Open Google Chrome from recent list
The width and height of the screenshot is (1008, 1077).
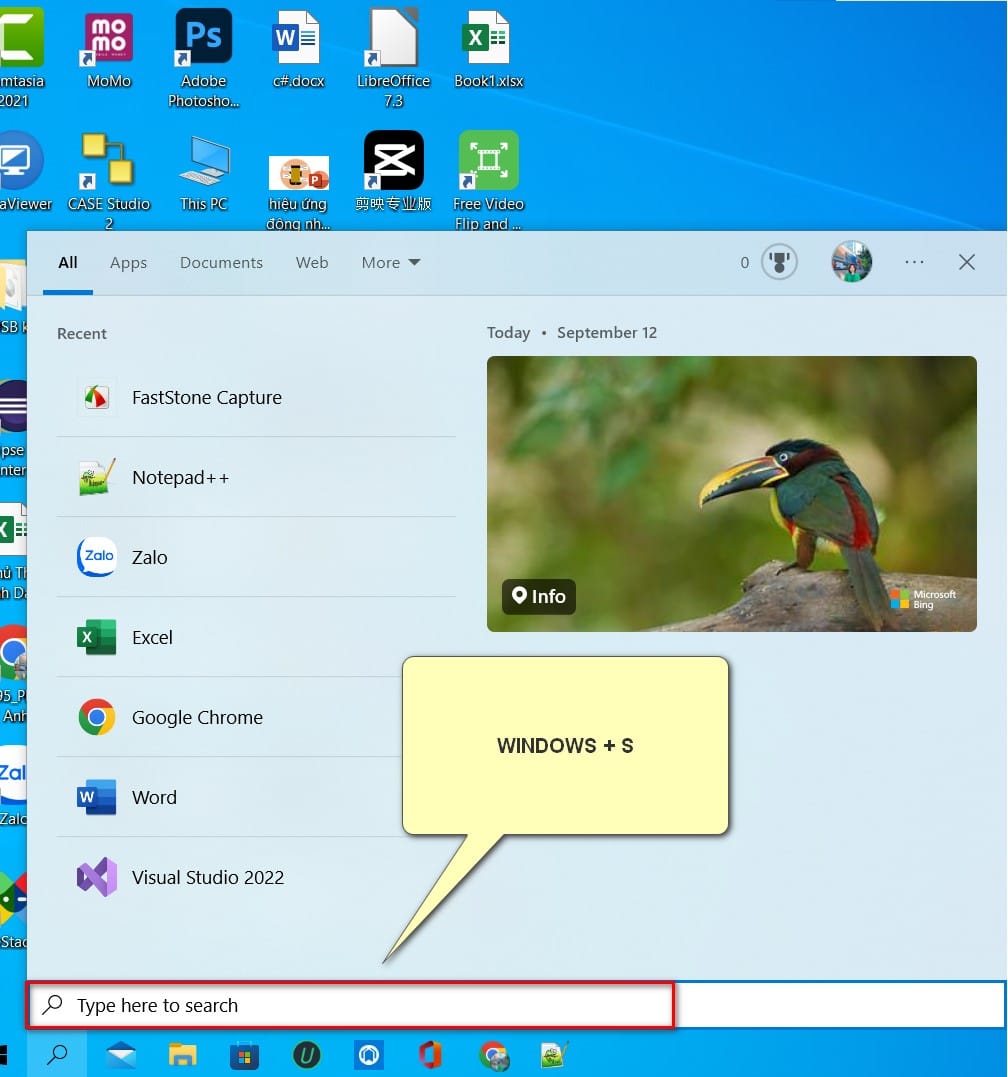tap(229, 717)
